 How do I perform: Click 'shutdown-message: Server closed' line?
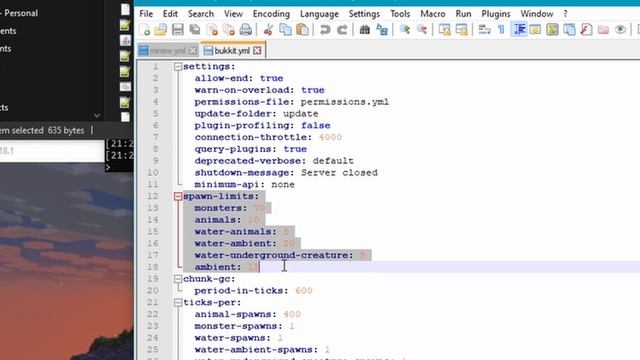coord(286,173)
